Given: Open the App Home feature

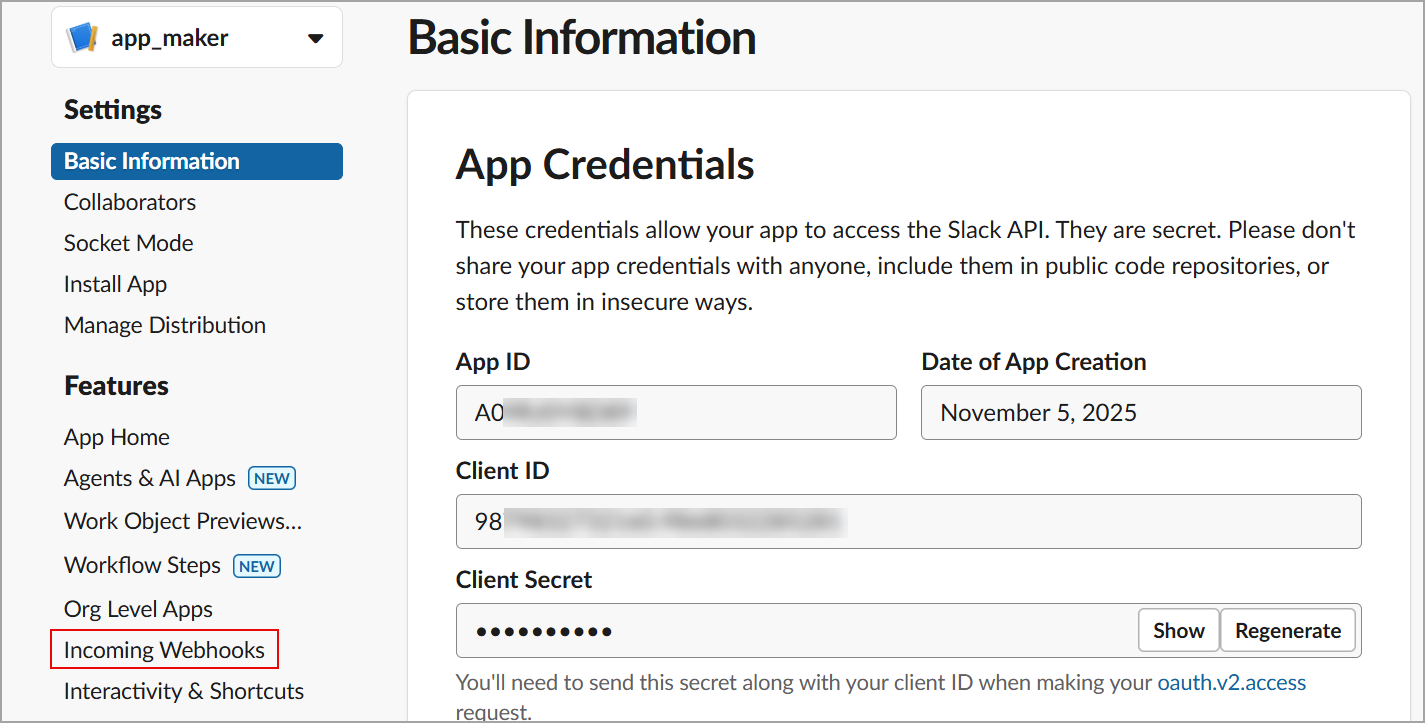Looking at the screenshot, I should [x=117, y=437].
